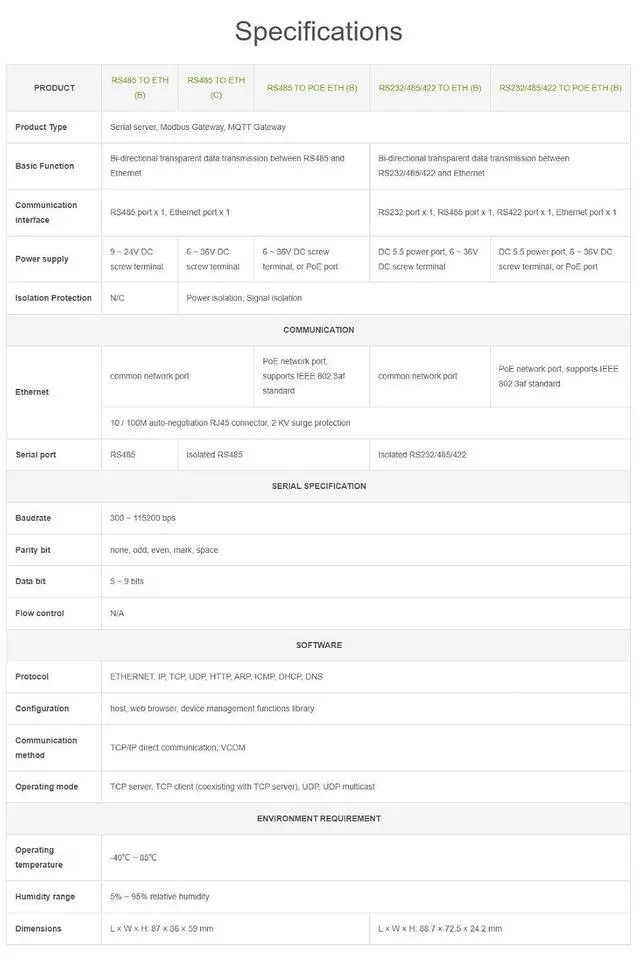Viewport: 640px width, 969px height.
Task: Select the Specifications page heading
Action: pos(319,31)
